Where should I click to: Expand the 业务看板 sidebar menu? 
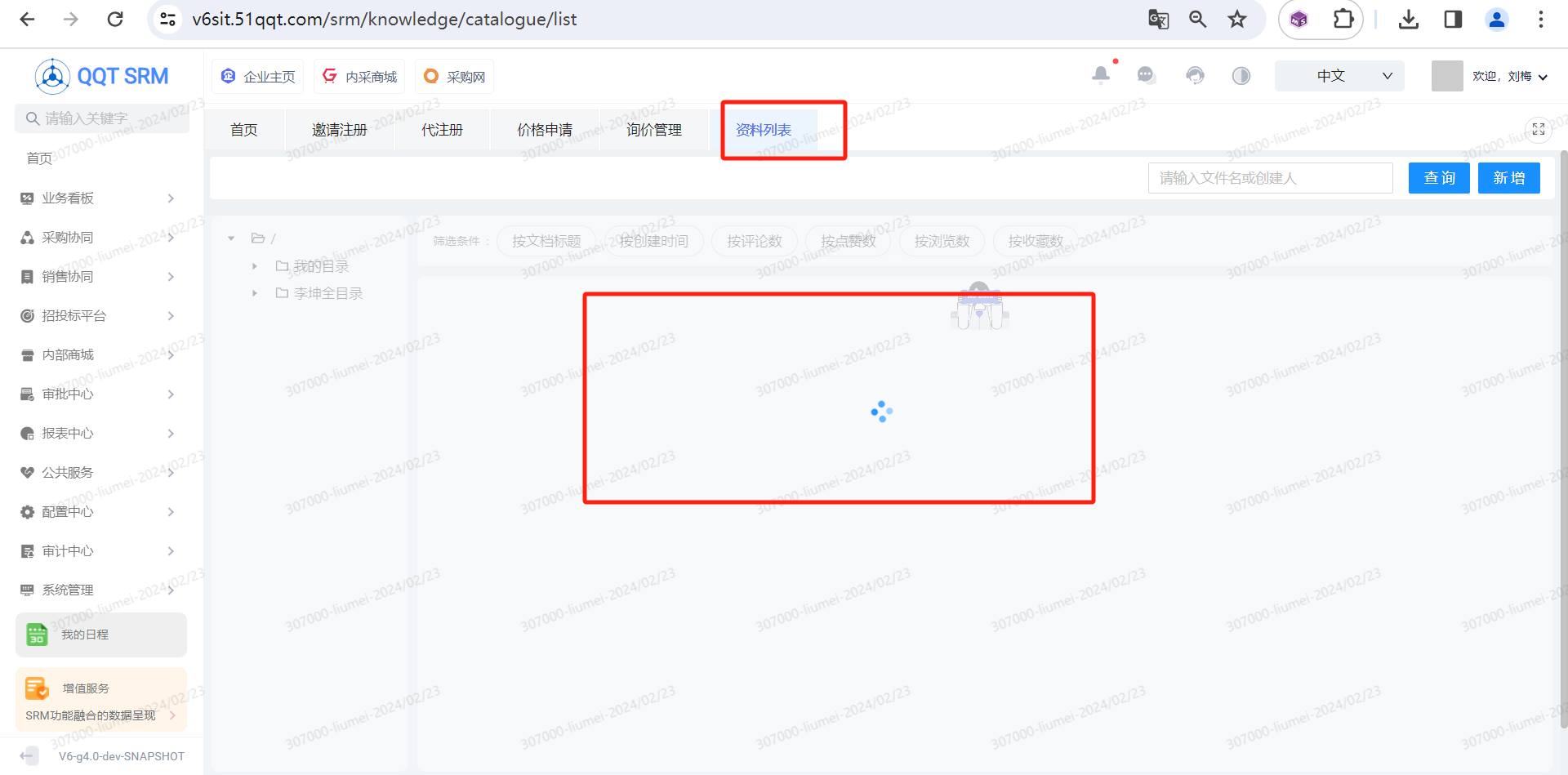pos(101,198)
